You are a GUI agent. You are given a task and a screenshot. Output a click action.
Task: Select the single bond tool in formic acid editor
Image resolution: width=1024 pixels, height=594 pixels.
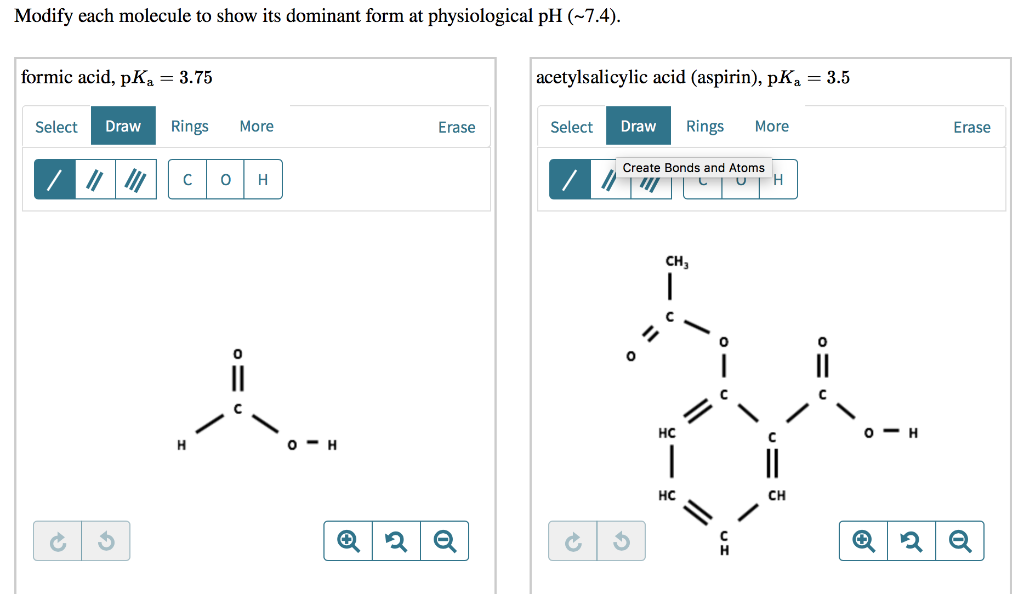coord(55,178)
